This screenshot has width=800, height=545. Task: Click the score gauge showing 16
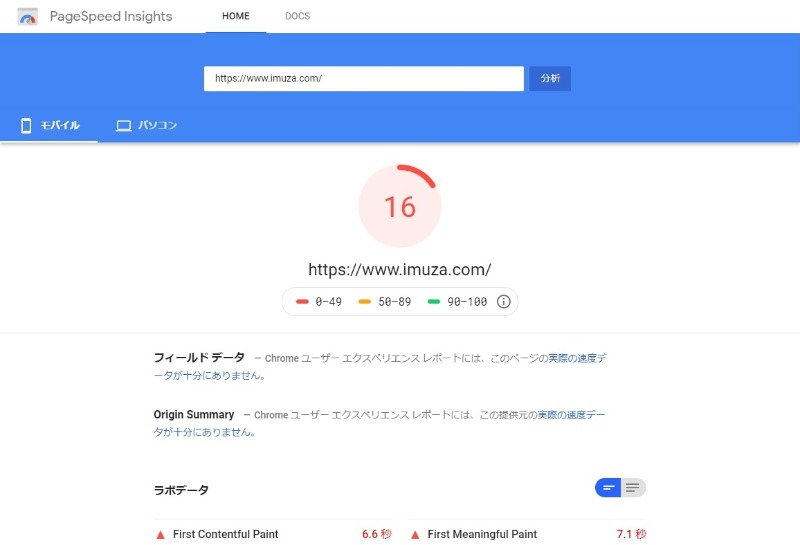(400, 206)
